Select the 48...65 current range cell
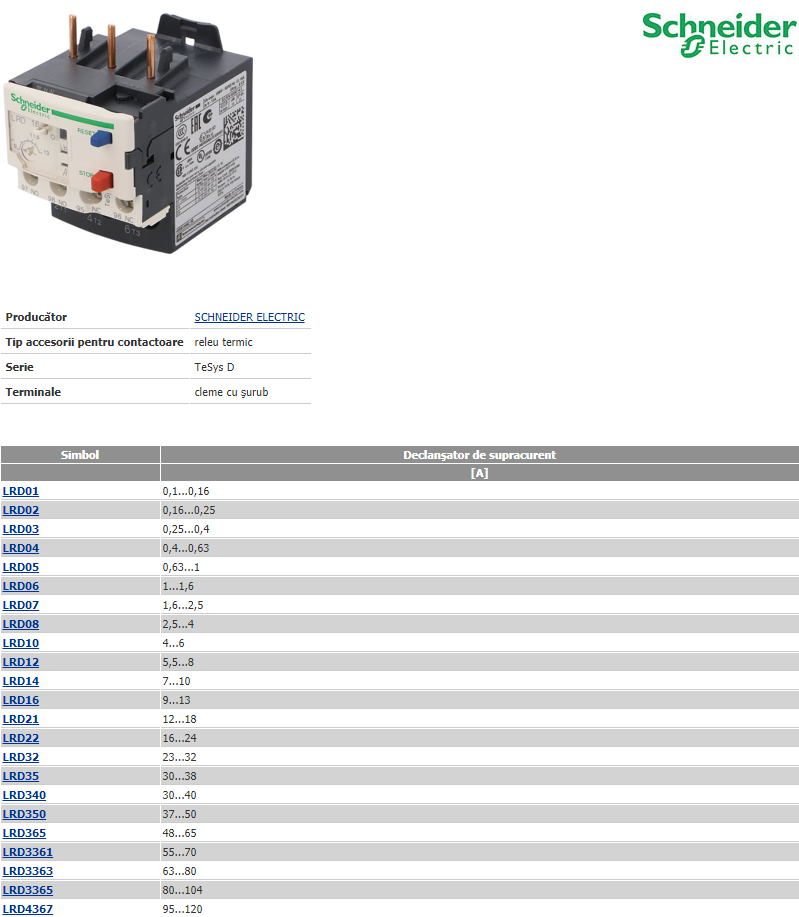 click(x=480, y=833)
